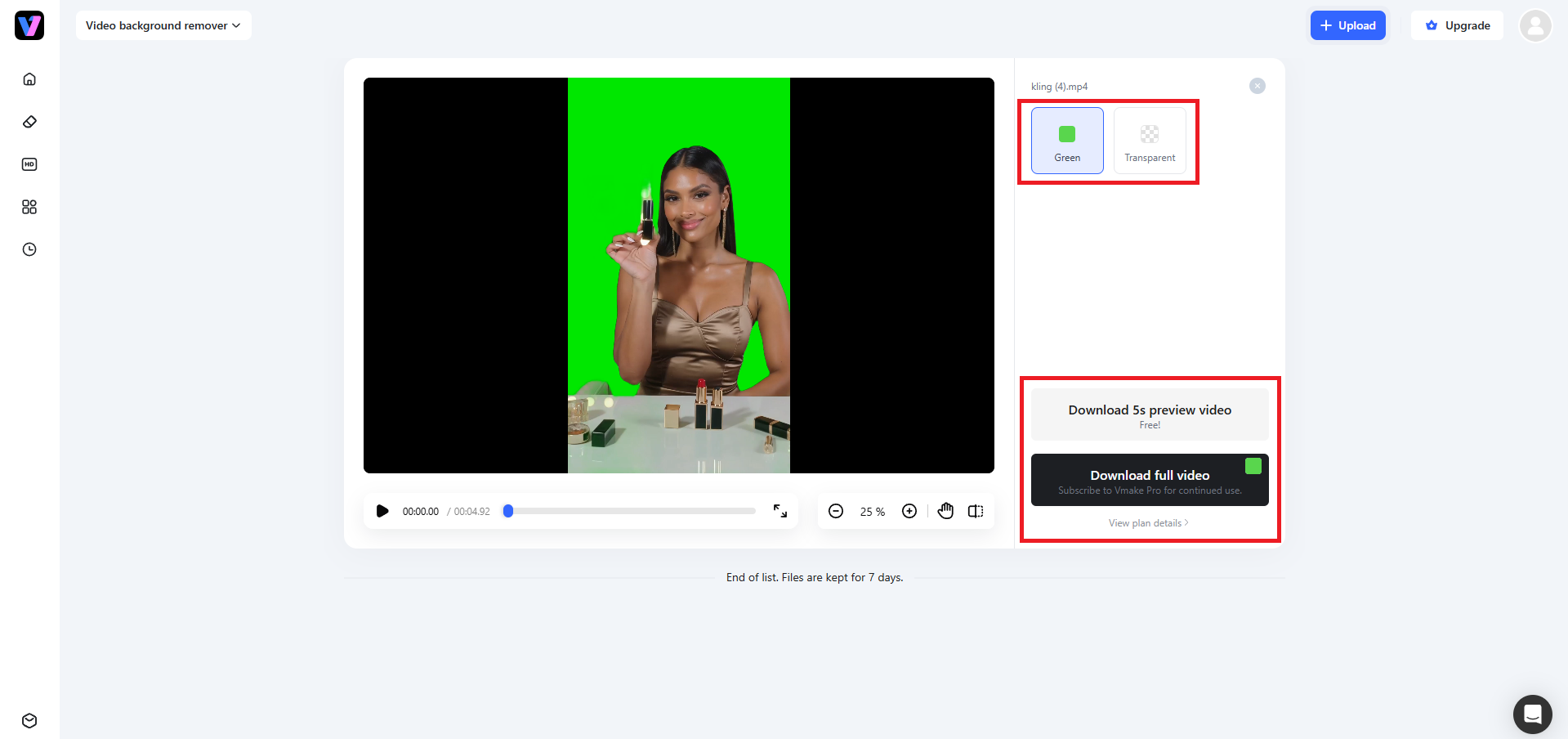Screen dimensions: 1568x739
Task: Select the Green background option
Action: 1067,141
